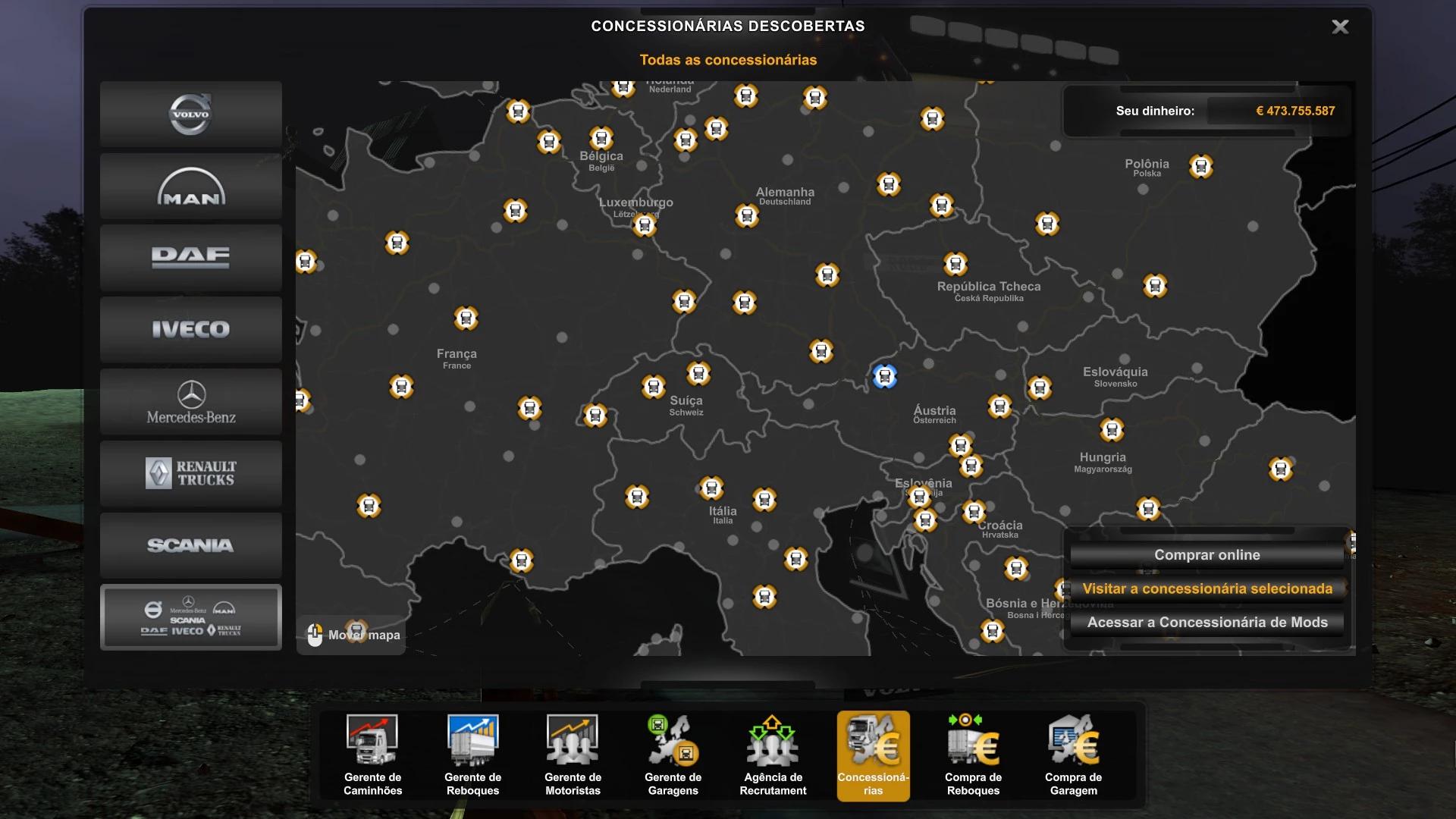Select the IVECO dealer filter
This screenshot has width=1456, height=819.
tap(190, 329)
